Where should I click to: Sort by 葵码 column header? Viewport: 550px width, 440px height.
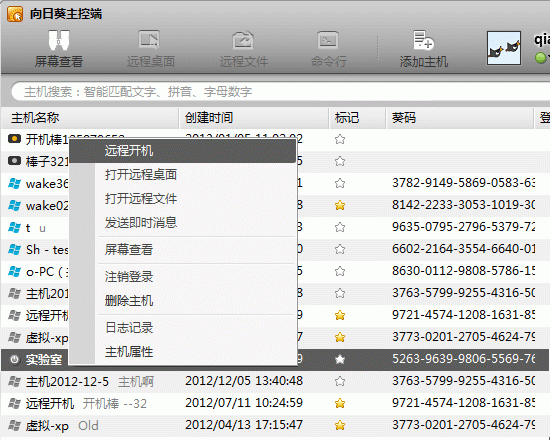(x=460, y=118)
